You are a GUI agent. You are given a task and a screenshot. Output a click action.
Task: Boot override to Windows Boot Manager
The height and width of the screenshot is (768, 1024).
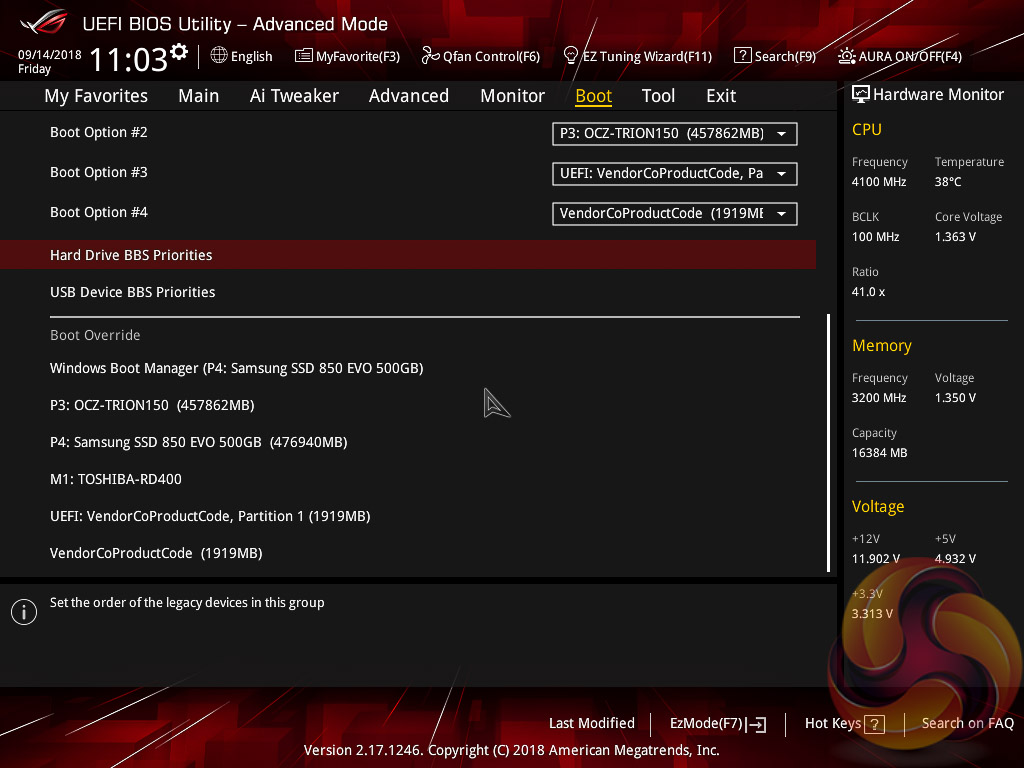click(236, 368)
